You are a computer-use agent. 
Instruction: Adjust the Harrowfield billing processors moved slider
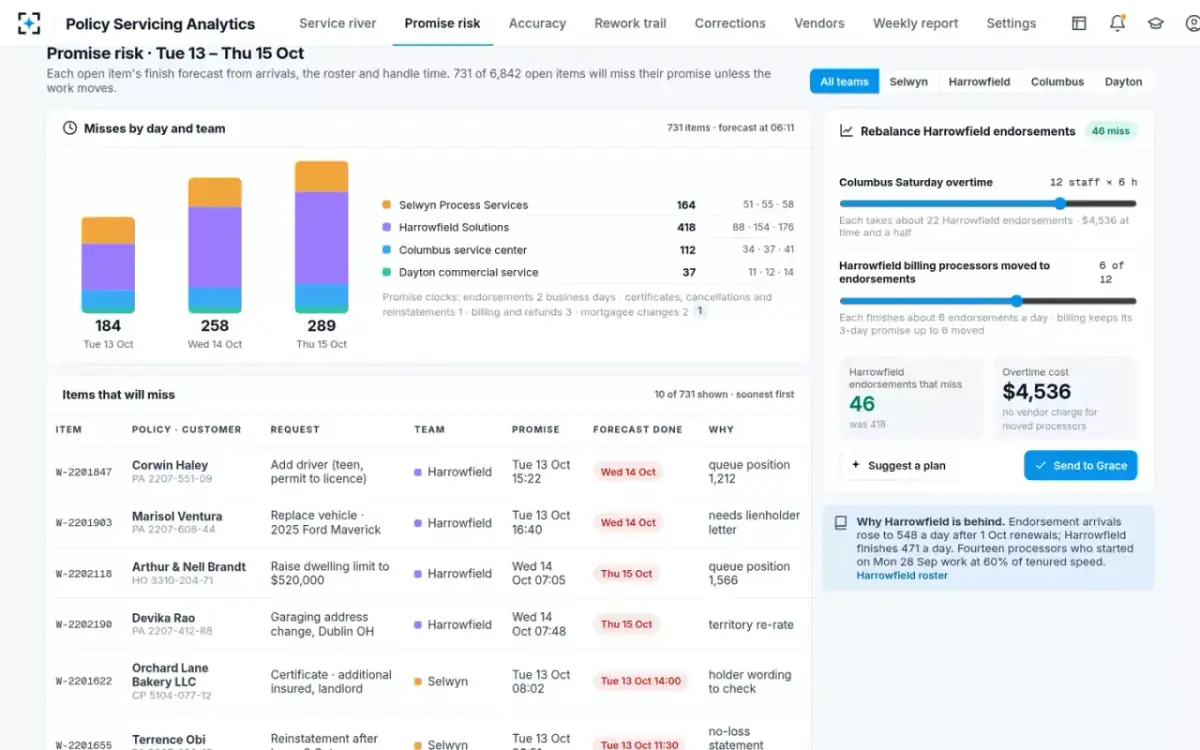click(988, 301)
